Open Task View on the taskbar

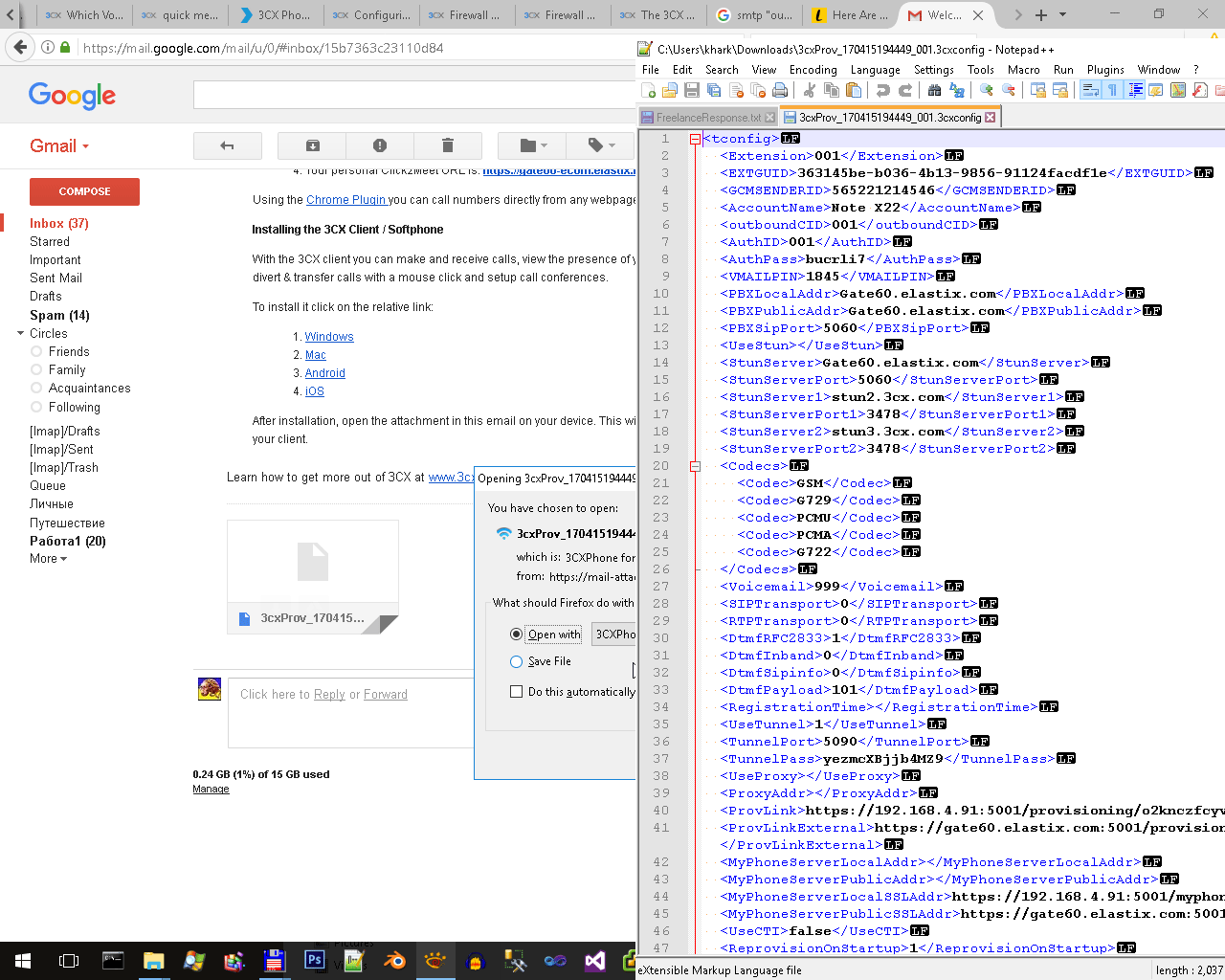click(x=69, y=960)
